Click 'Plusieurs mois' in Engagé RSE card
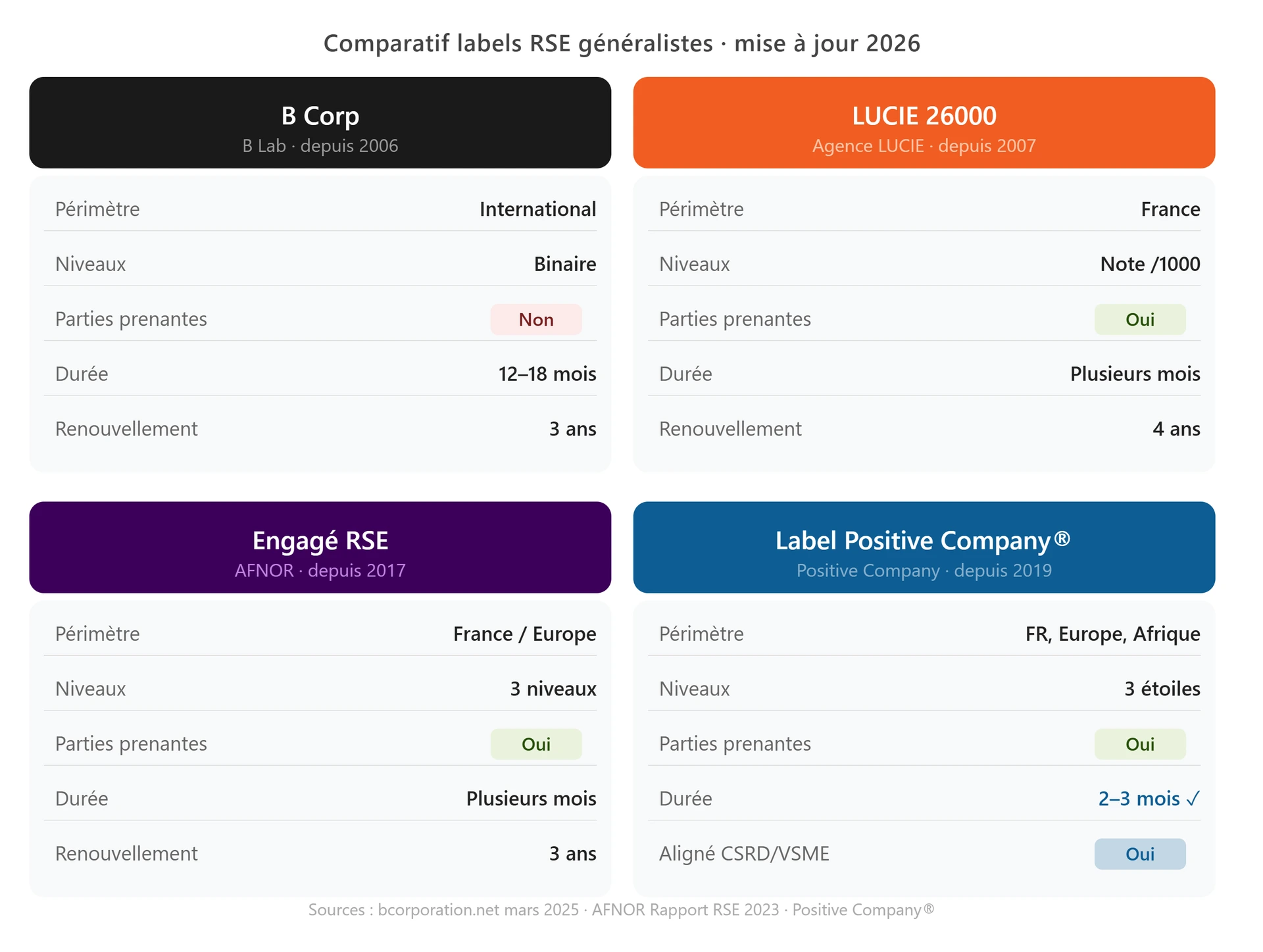This screenshot has width=1263, height=952. [x=531, y=799]
